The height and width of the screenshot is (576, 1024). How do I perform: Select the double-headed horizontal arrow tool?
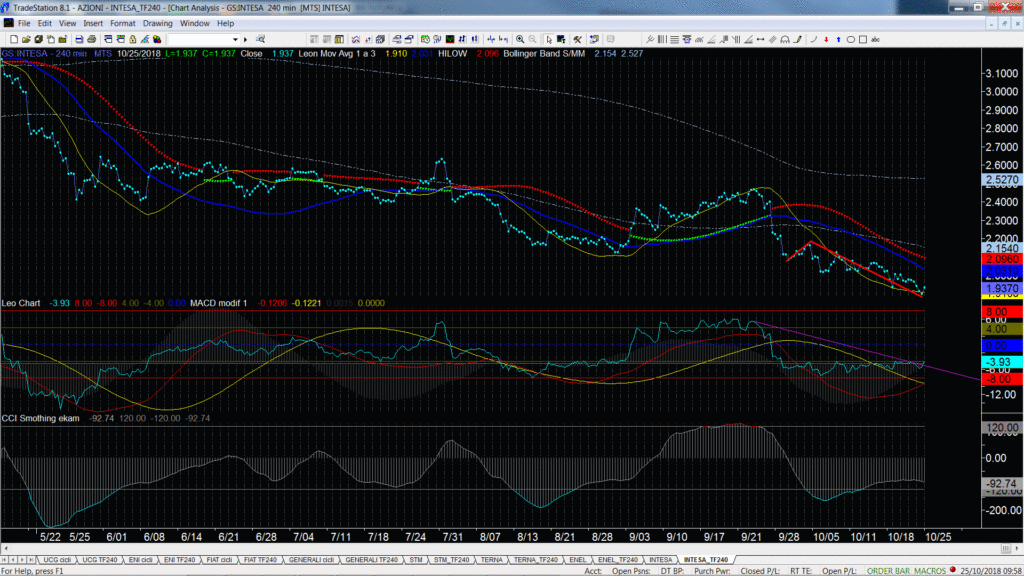click(760, 39)
